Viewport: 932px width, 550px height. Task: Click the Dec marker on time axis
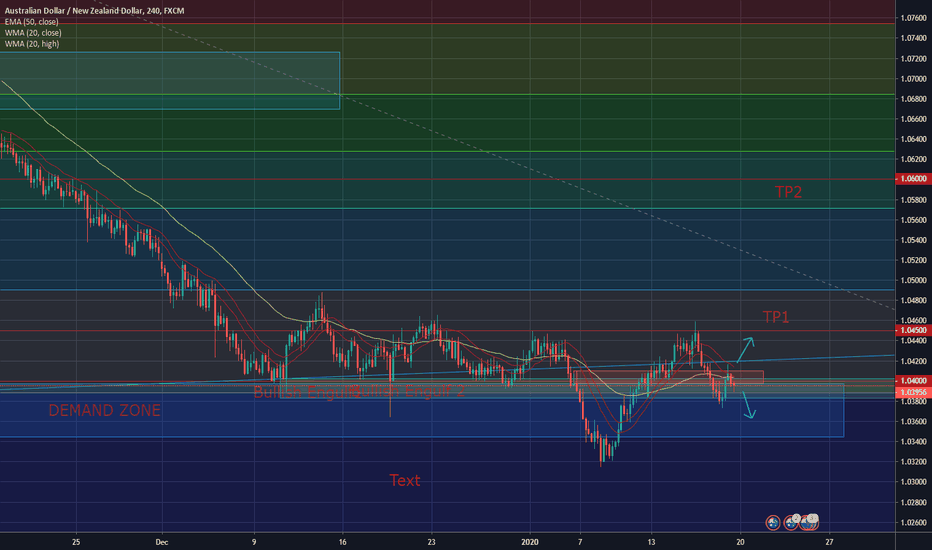[x=163, y=541]
